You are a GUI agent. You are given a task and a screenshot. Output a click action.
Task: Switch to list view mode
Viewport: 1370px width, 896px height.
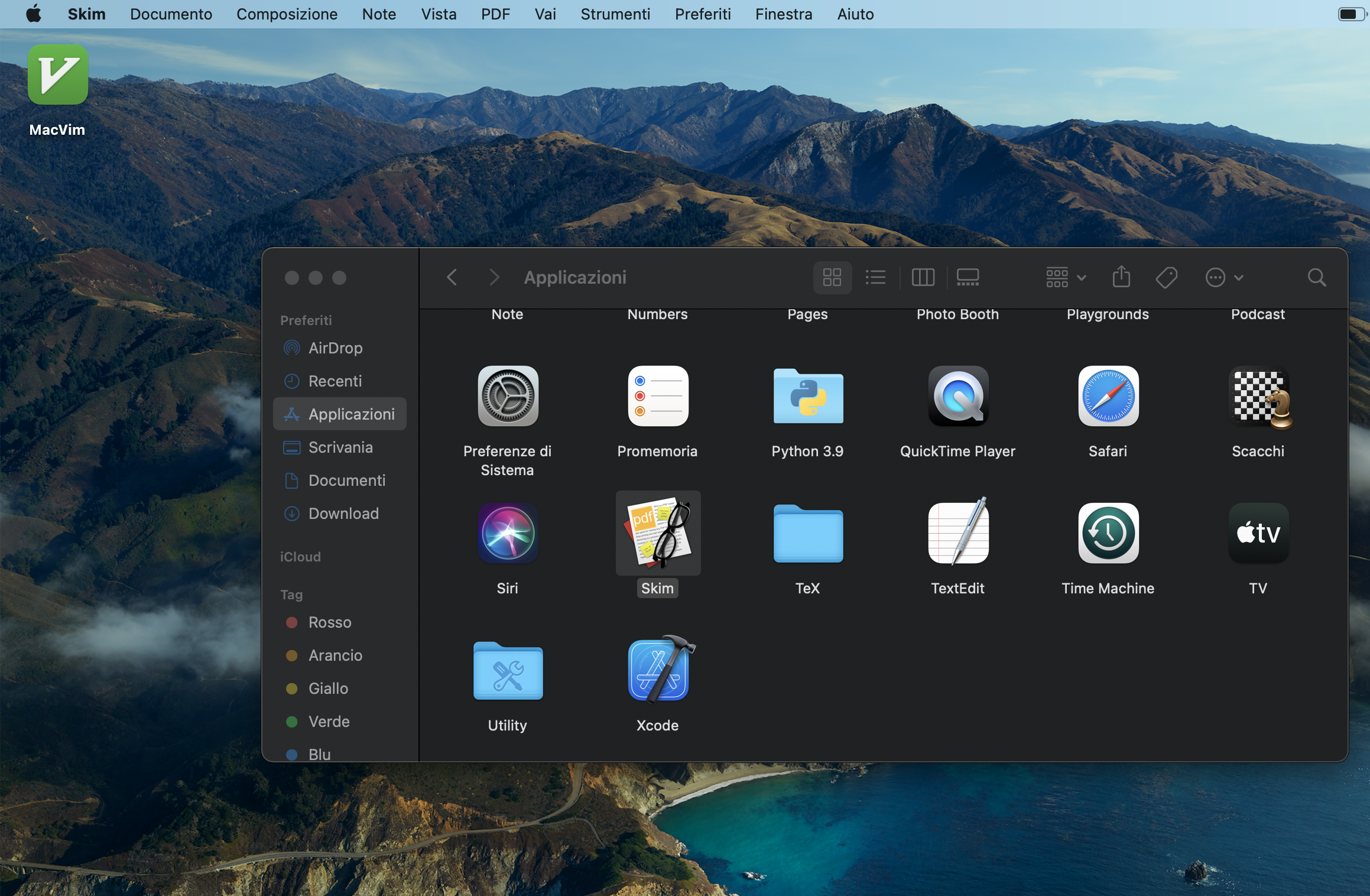tap(875, 277)
